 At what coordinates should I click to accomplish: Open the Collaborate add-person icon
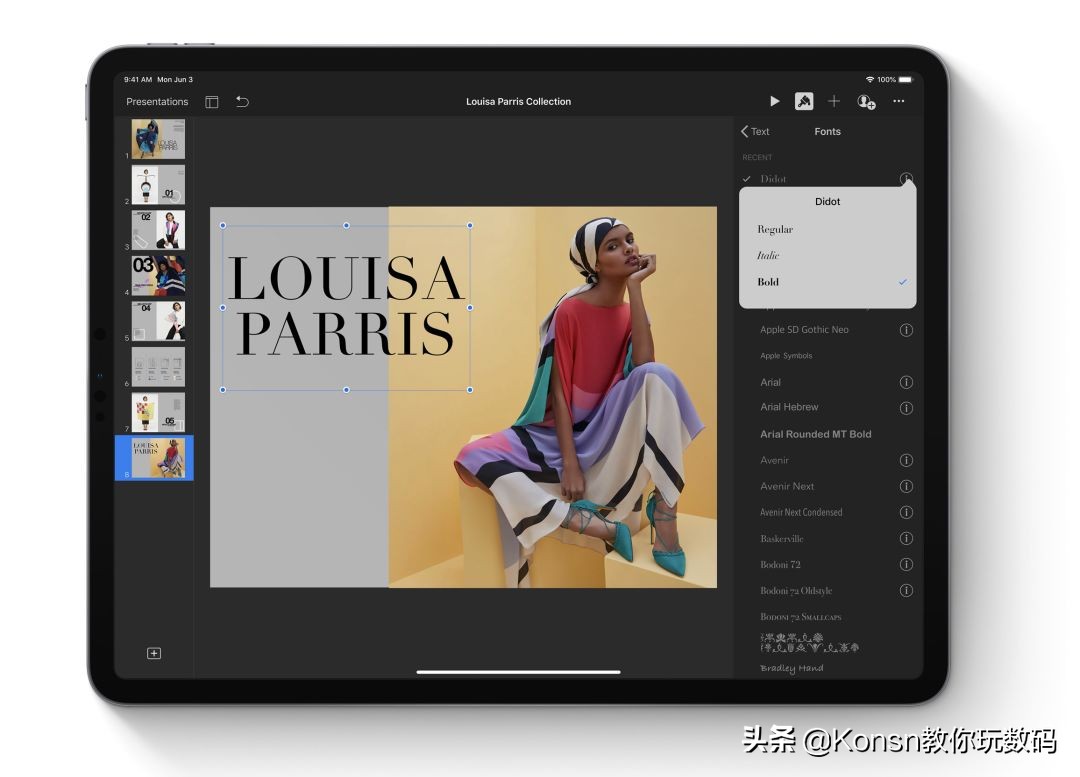tap(866, 101)
